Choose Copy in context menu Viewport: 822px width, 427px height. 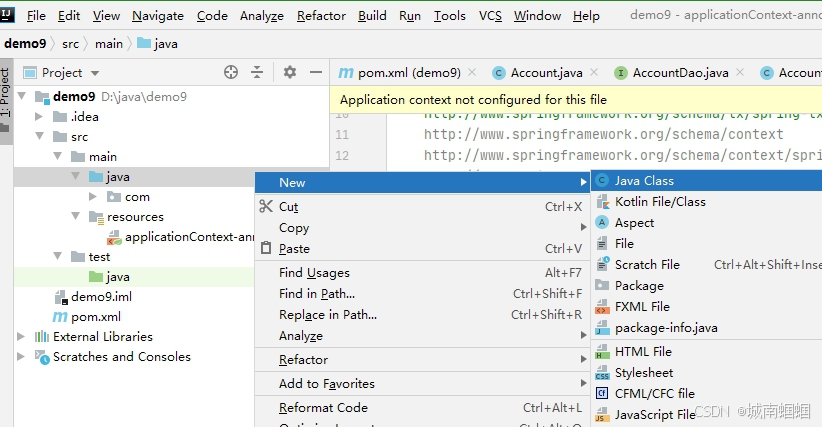point(422,227)
